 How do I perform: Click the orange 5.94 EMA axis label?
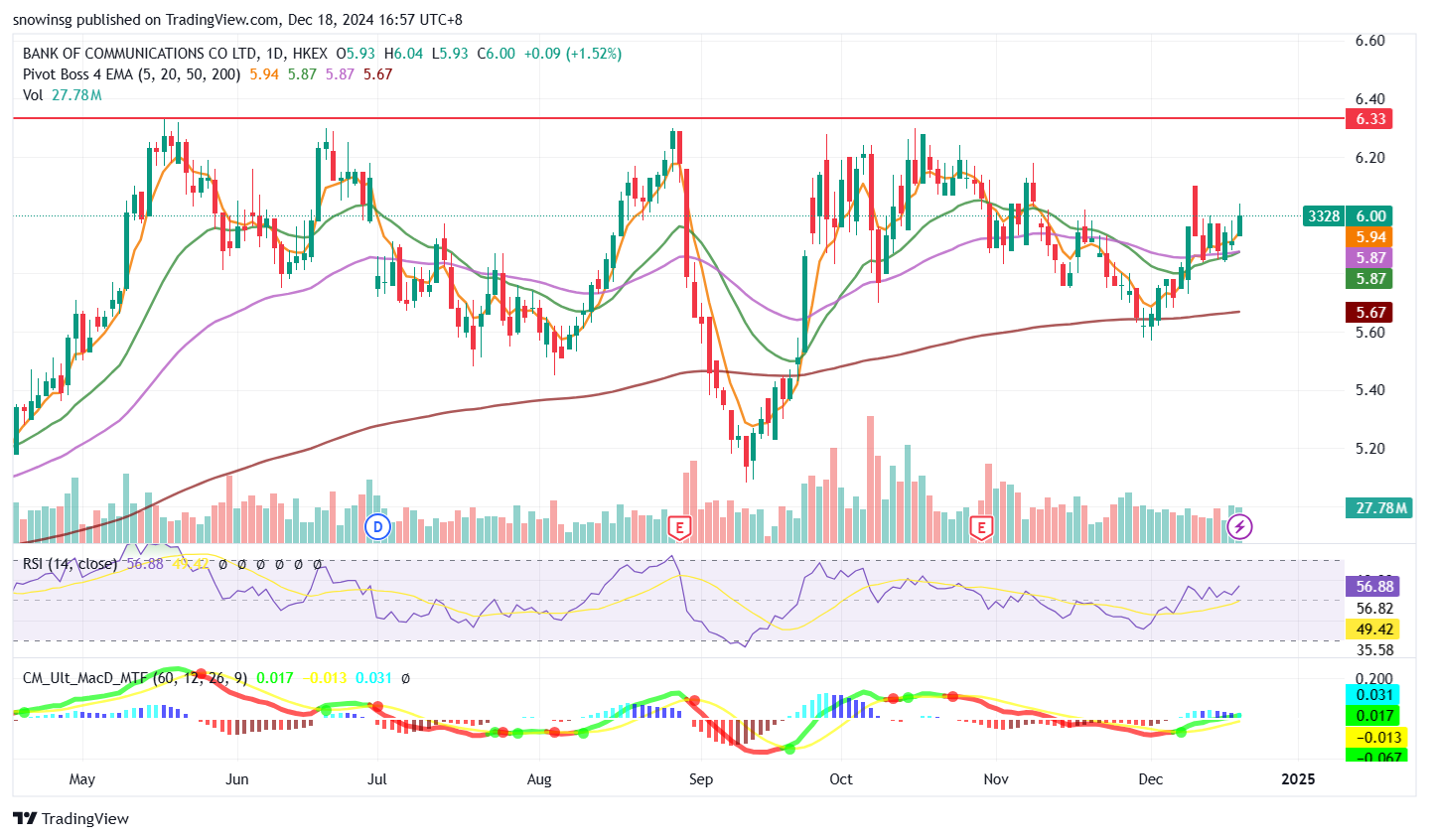pyautogui.click(x=1370, y=237)
